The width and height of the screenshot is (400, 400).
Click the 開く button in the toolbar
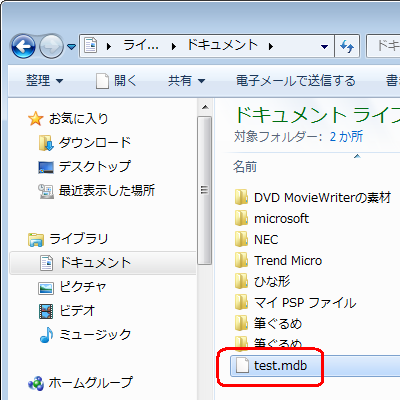(x=116, y=81)
